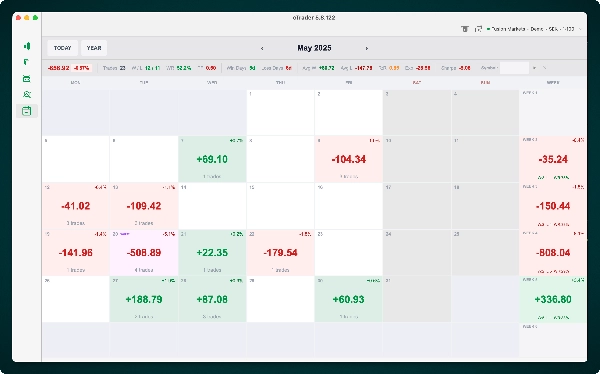Open the day with +69.10 profit
600x374 pixels.
click(212, 159)
